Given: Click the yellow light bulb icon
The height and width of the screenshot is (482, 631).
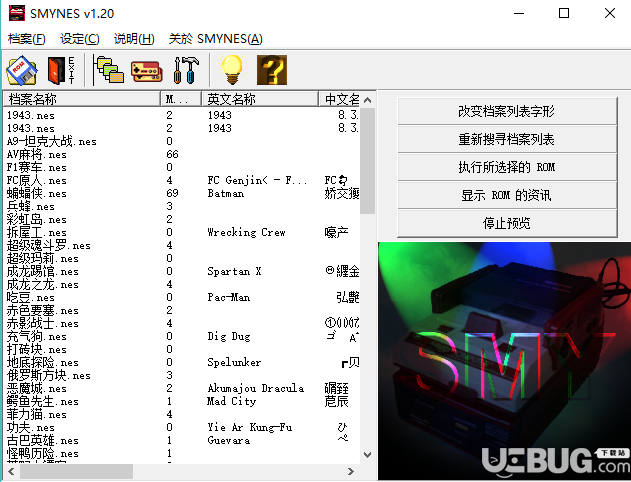Looking at the screenshot, I should click(232, 70).
